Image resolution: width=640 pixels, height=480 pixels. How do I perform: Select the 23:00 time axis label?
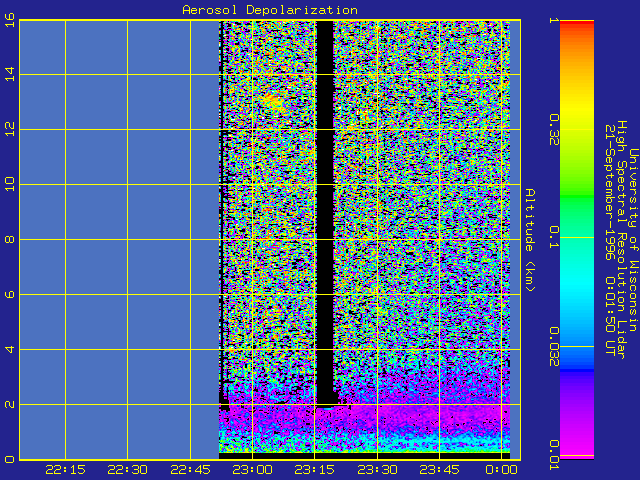(253, 470)
